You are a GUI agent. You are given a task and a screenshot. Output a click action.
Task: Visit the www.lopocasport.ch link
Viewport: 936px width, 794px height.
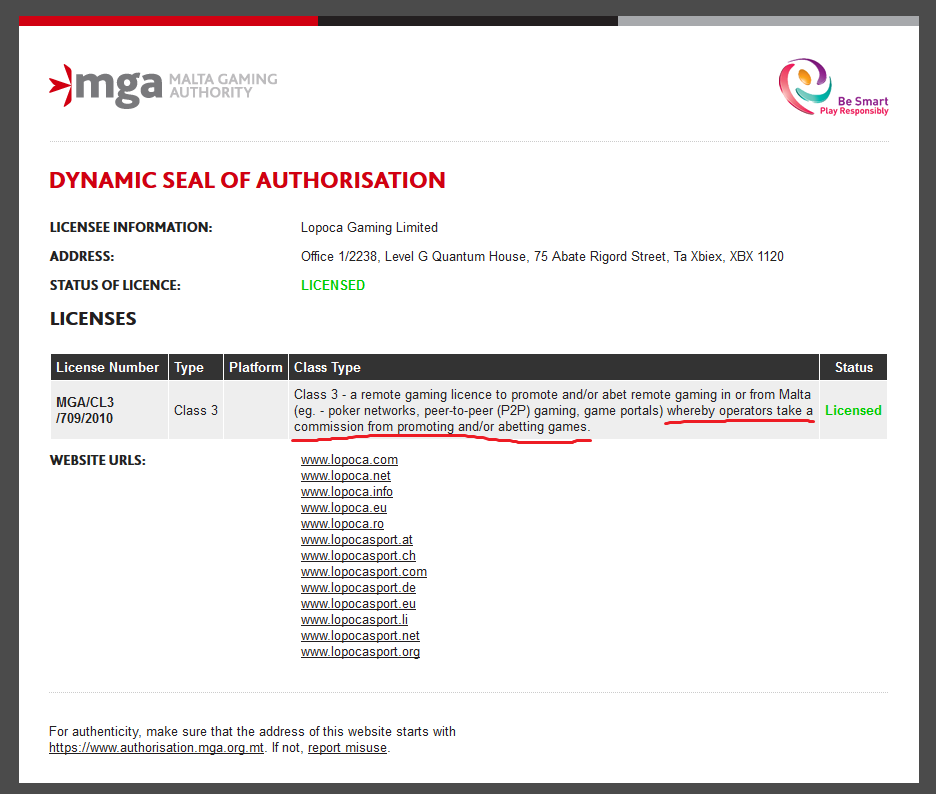(x=358, y=556)
